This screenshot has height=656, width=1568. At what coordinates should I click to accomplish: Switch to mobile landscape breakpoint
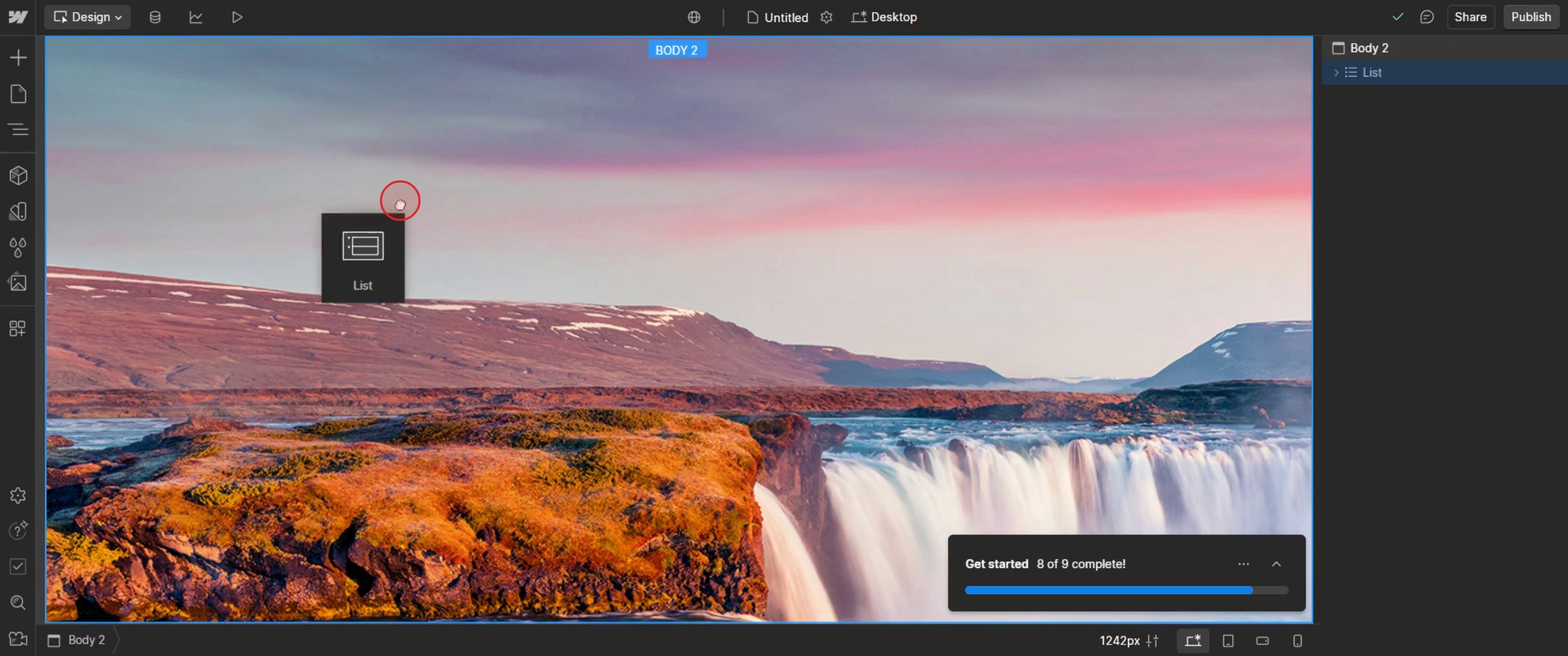pos(1263,640)
